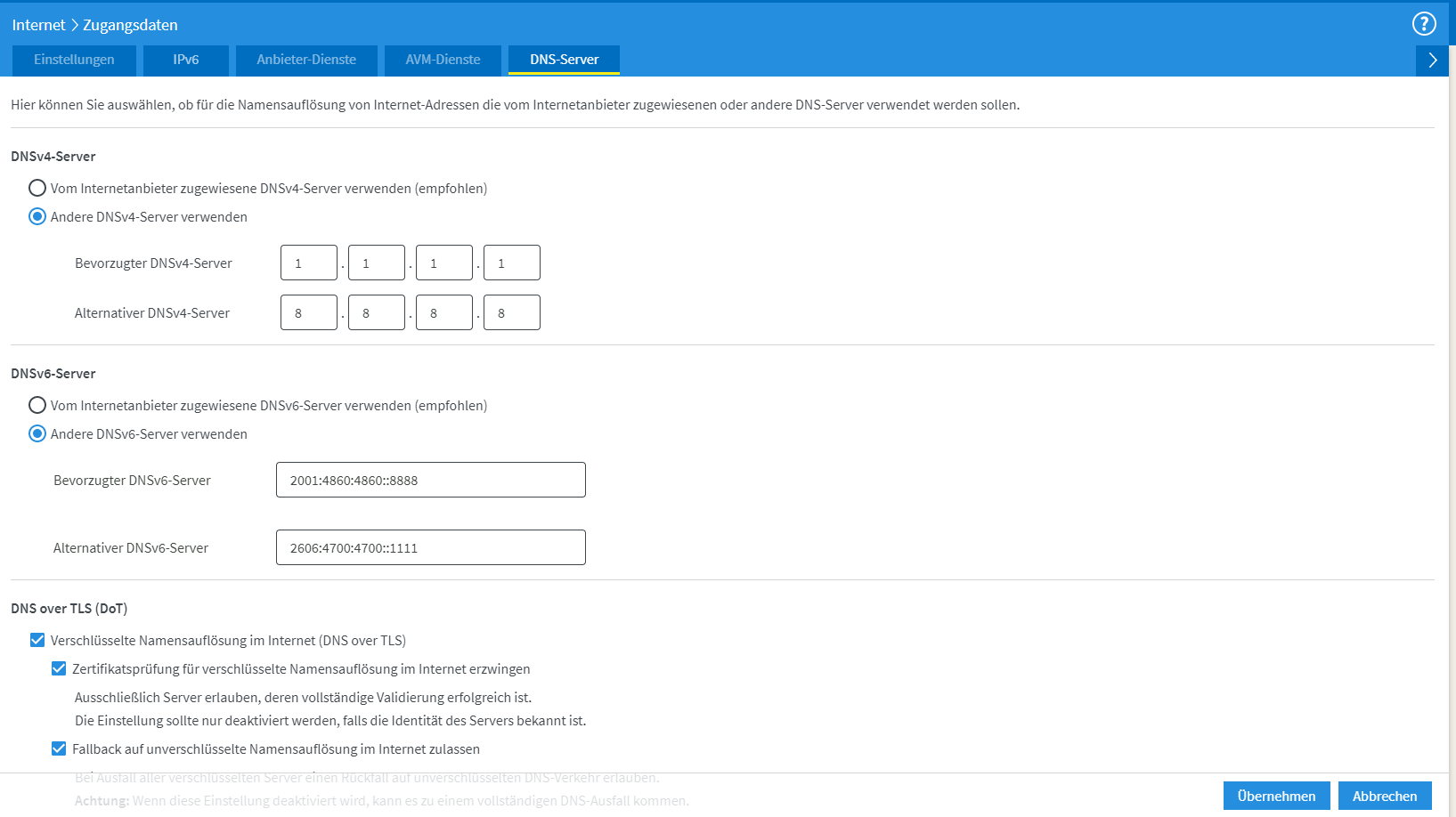The image size is (1456, 817).
Task: Click second octet of Alternativer DNSv4-Server
Action: (377, 312)
